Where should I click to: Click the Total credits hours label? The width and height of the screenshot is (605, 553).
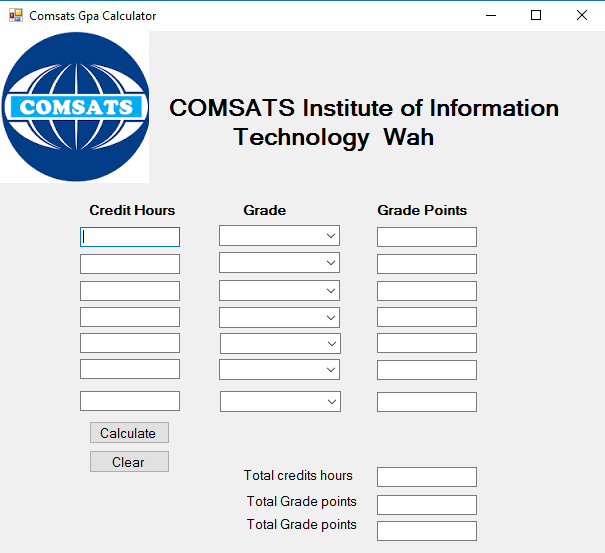[298, 475]
